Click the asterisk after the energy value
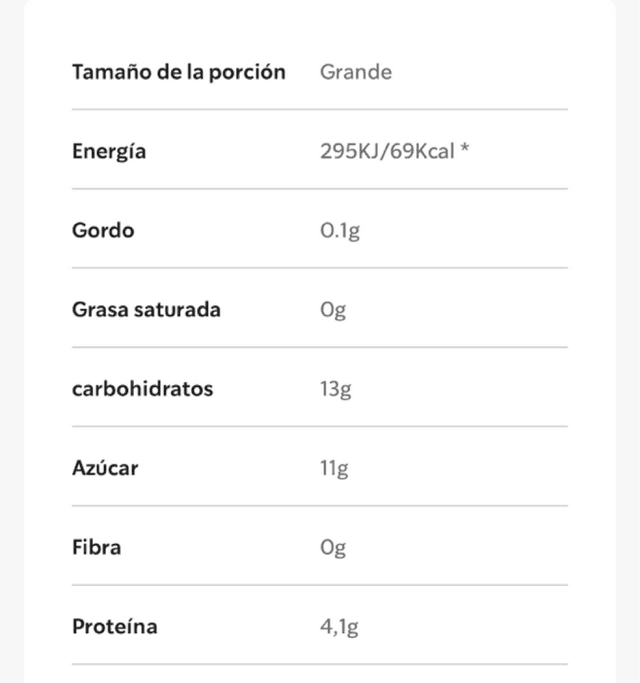 point(465,150)
